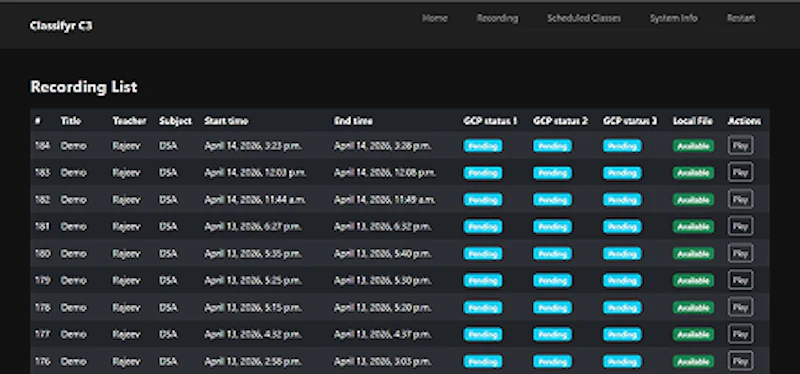
Task: Select end time April 13, 2026, 5:40 p.m.
Action: pos(383,254)
